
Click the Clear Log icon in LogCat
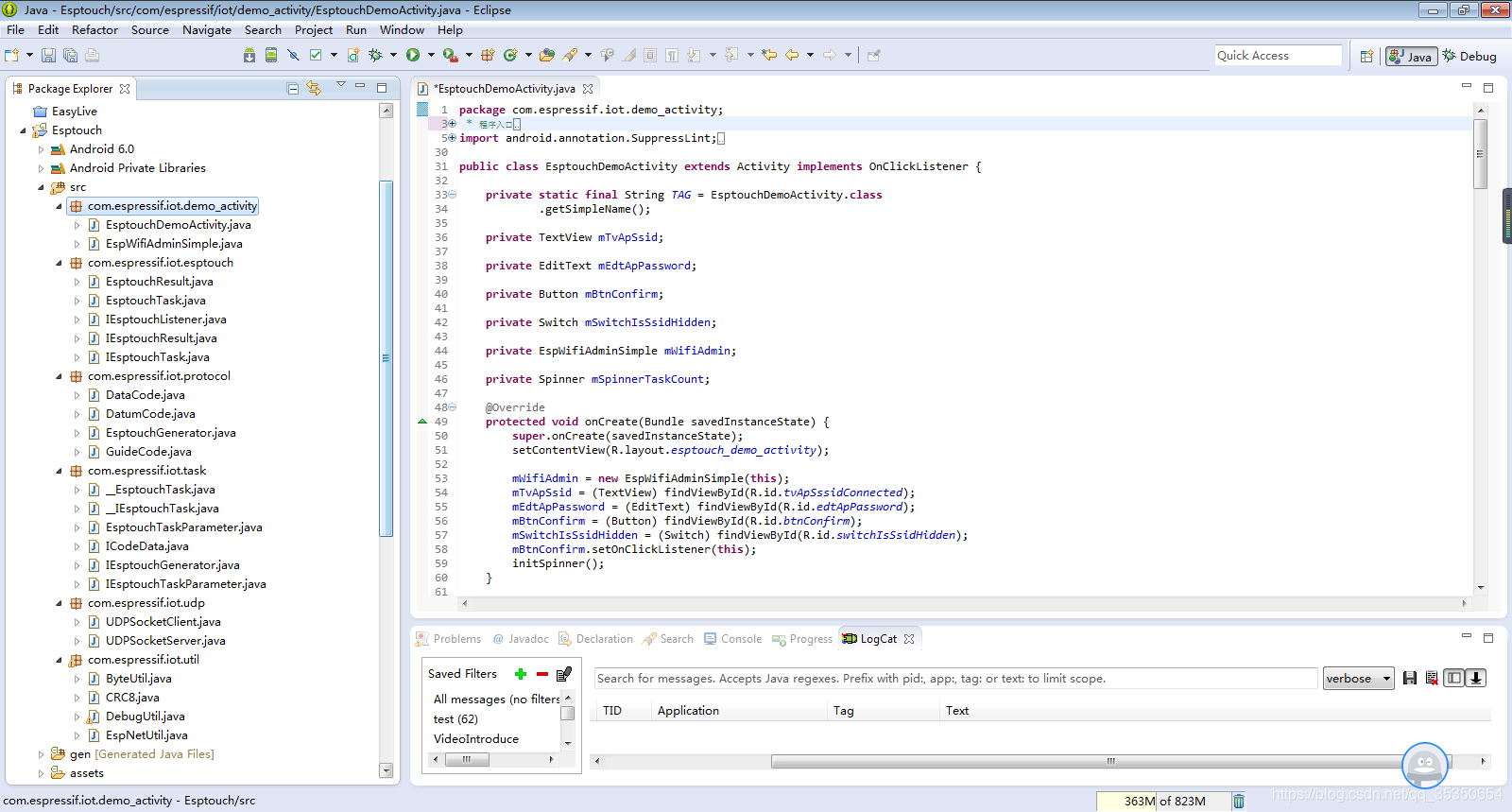pyautogui.click(x=1432, y=678)
